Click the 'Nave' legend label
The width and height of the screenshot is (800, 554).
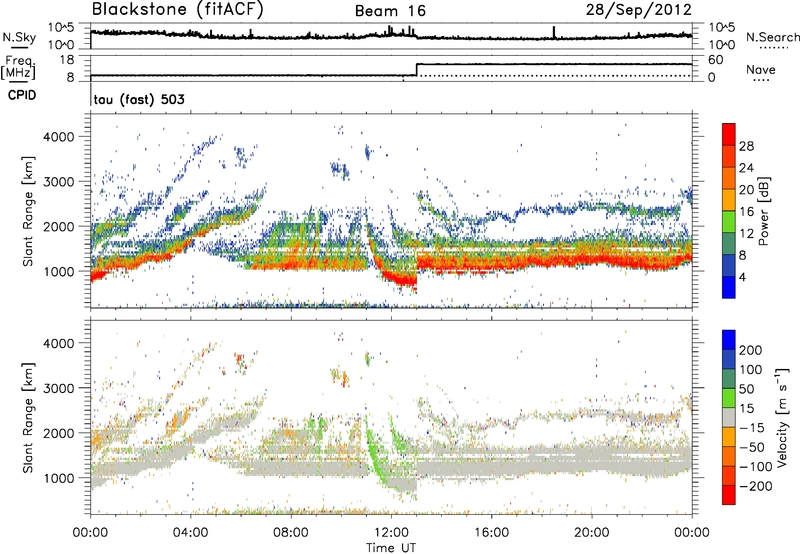tap(761, 69)
